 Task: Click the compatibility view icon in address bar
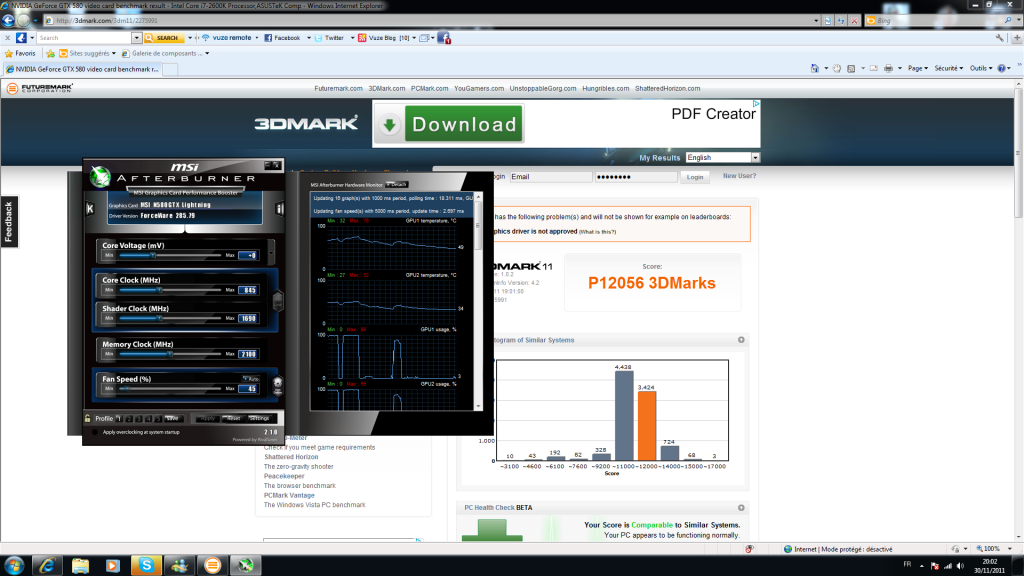827,20
